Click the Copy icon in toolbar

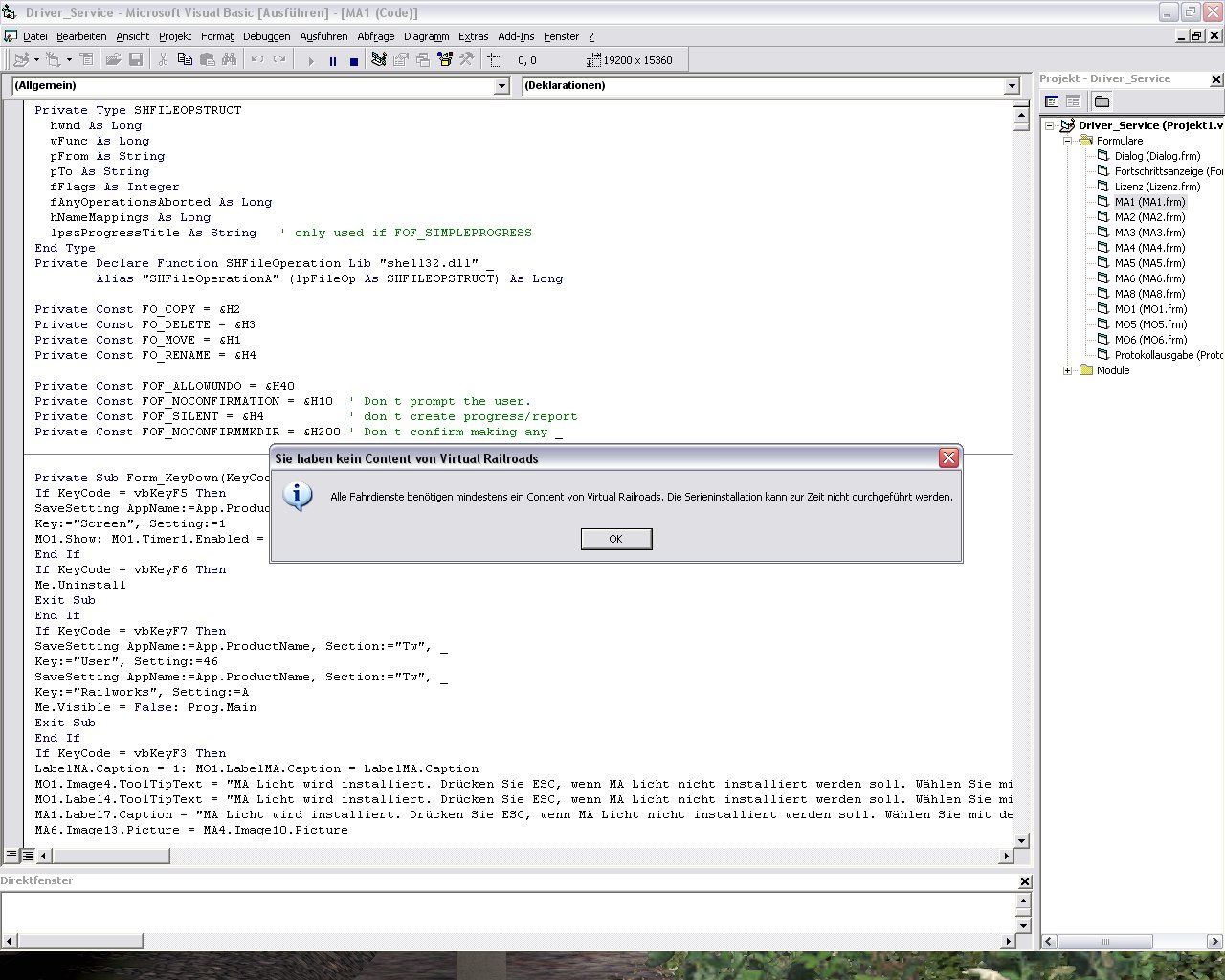185,60
